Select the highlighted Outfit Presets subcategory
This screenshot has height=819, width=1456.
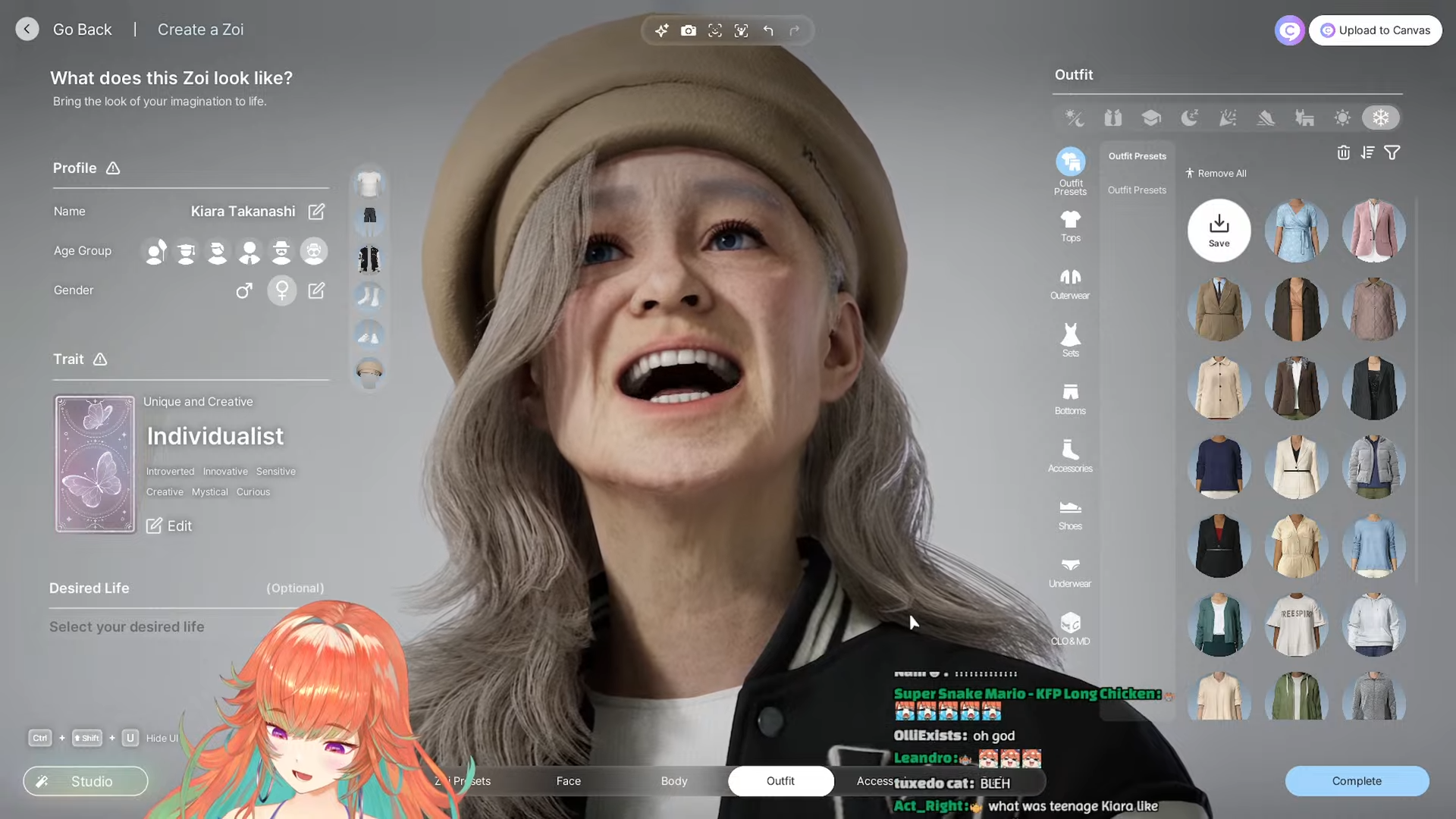pos(1137,156)
